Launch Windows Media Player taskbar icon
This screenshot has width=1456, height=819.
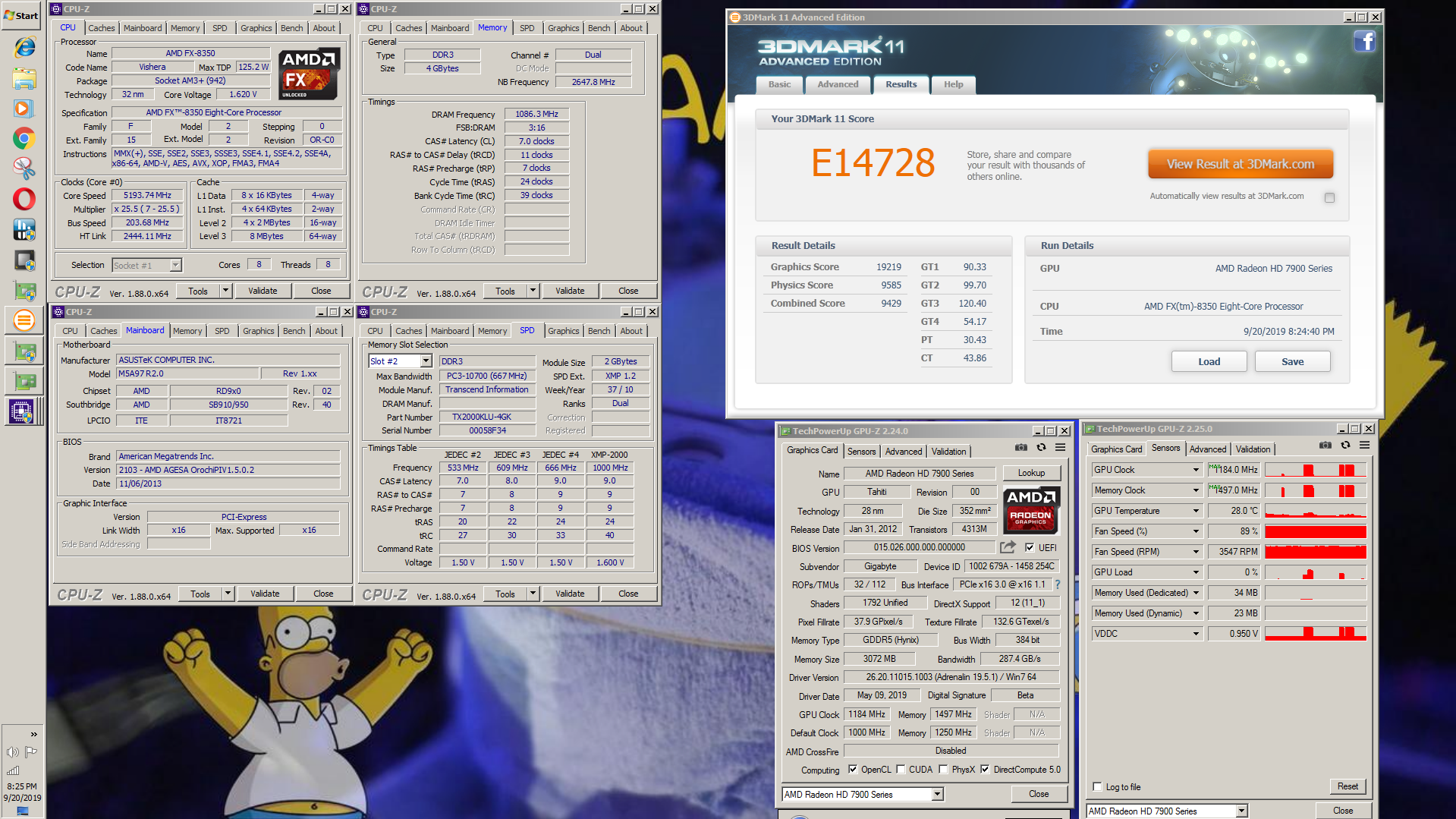click(24, 109)
